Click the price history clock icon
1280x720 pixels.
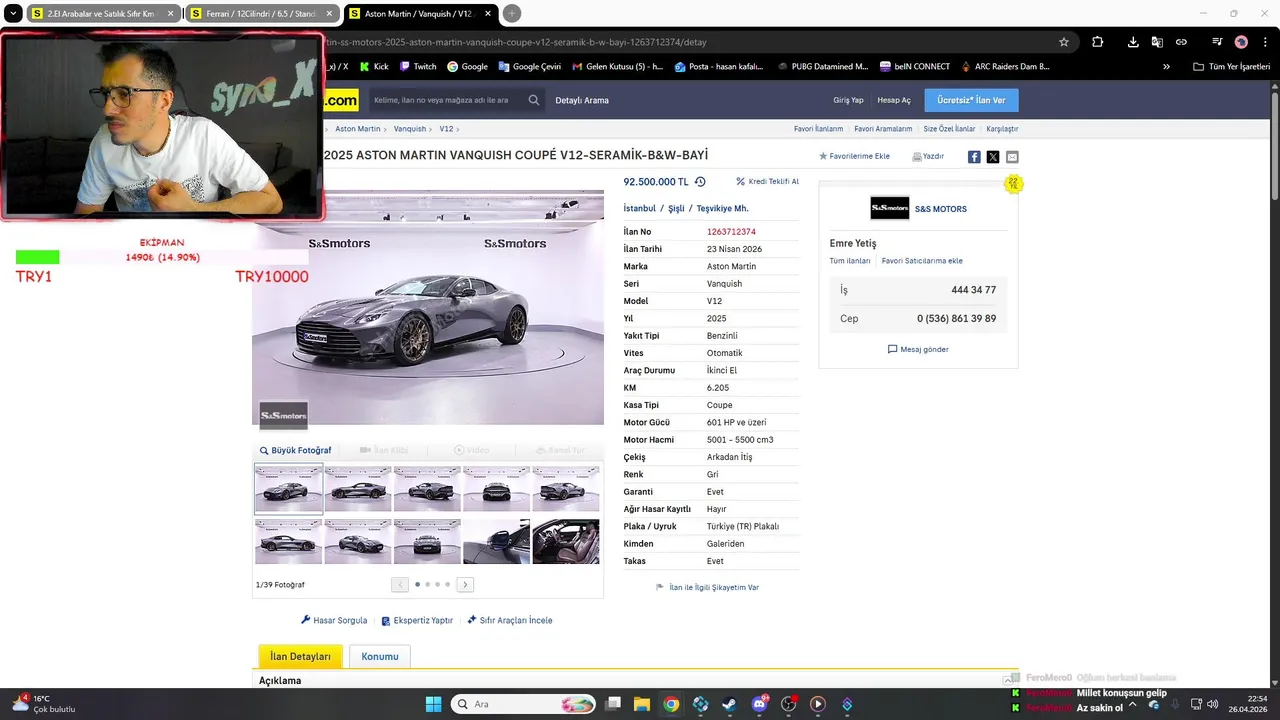700,182
